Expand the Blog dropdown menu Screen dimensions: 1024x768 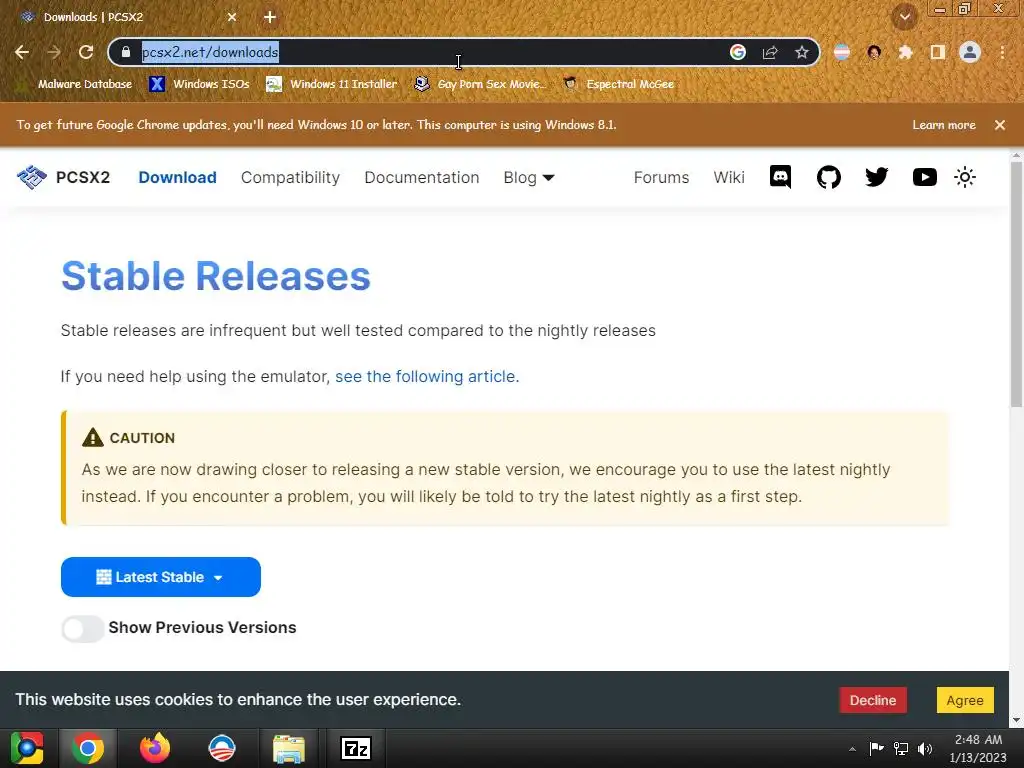pyautogui.click(x=528, y=178)
